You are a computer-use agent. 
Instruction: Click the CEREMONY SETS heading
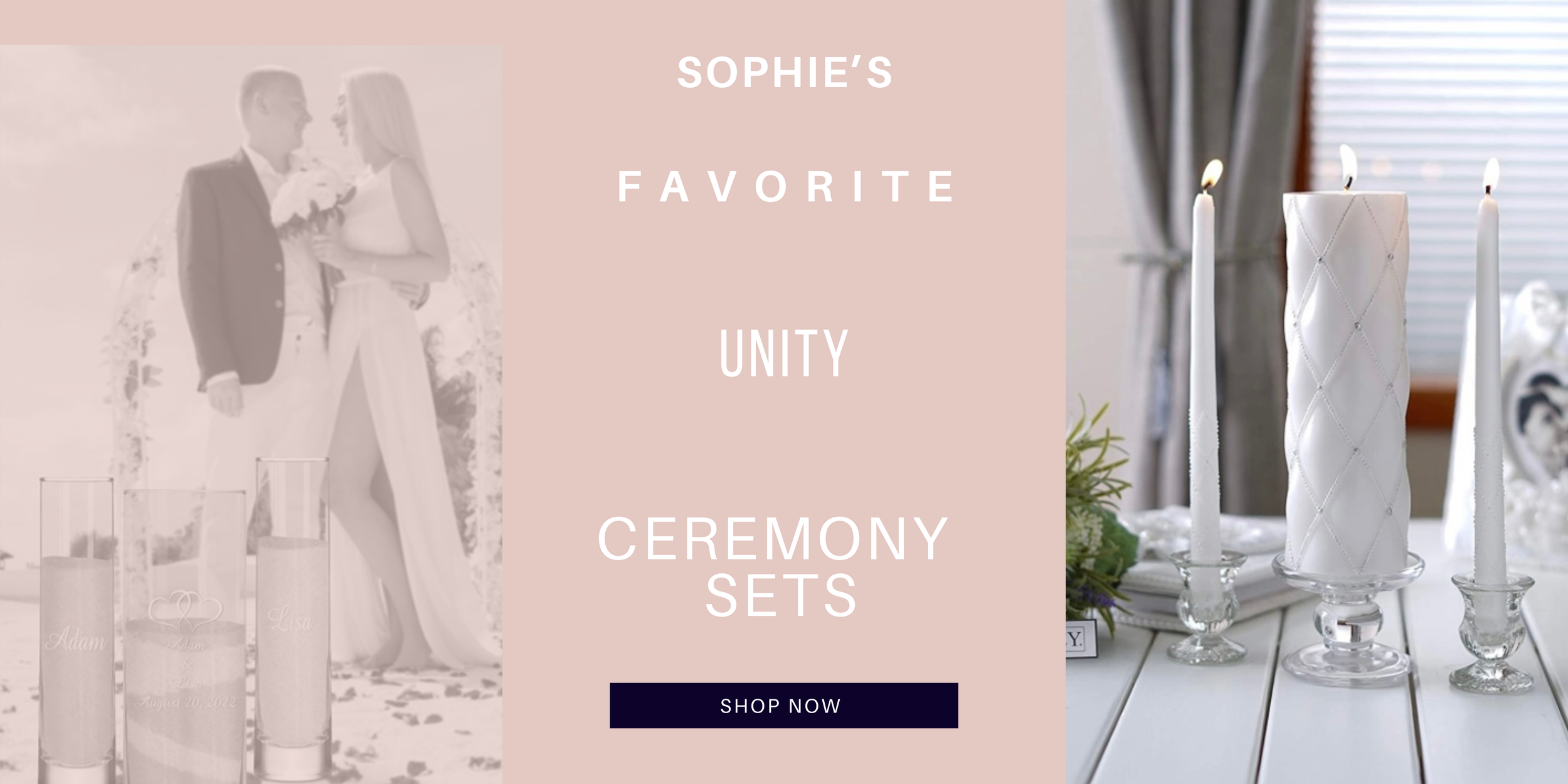(773, 566)
